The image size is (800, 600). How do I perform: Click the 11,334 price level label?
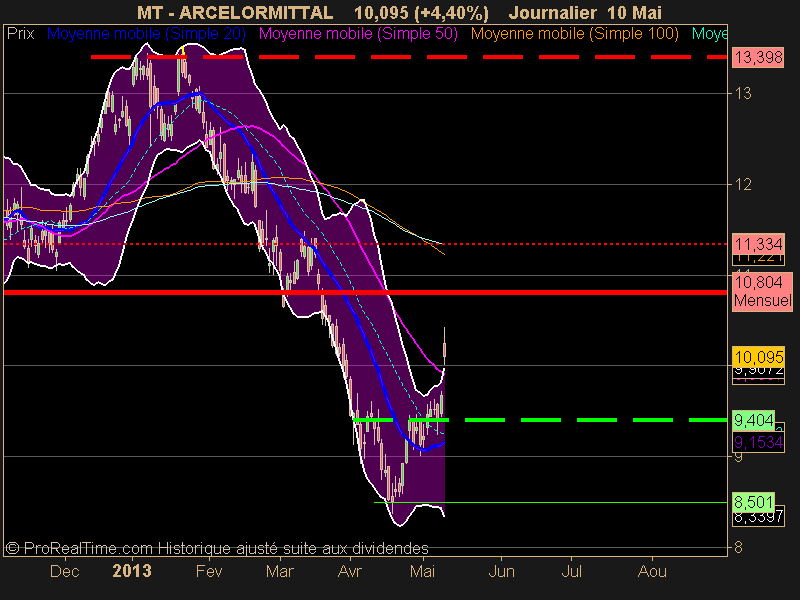758,244
